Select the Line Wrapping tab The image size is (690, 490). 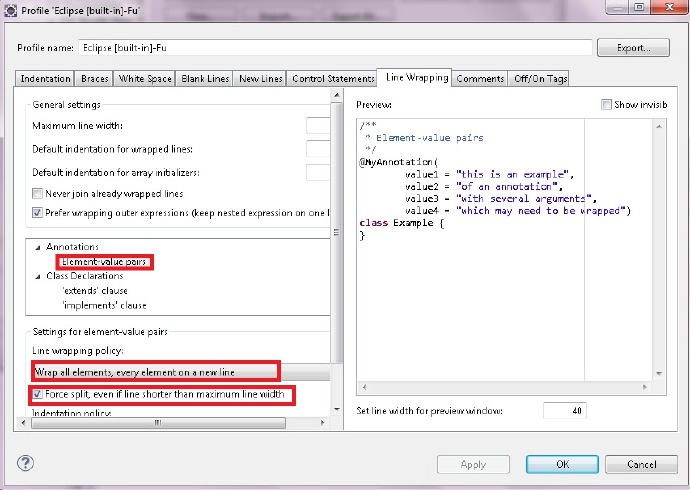(417, 77)
